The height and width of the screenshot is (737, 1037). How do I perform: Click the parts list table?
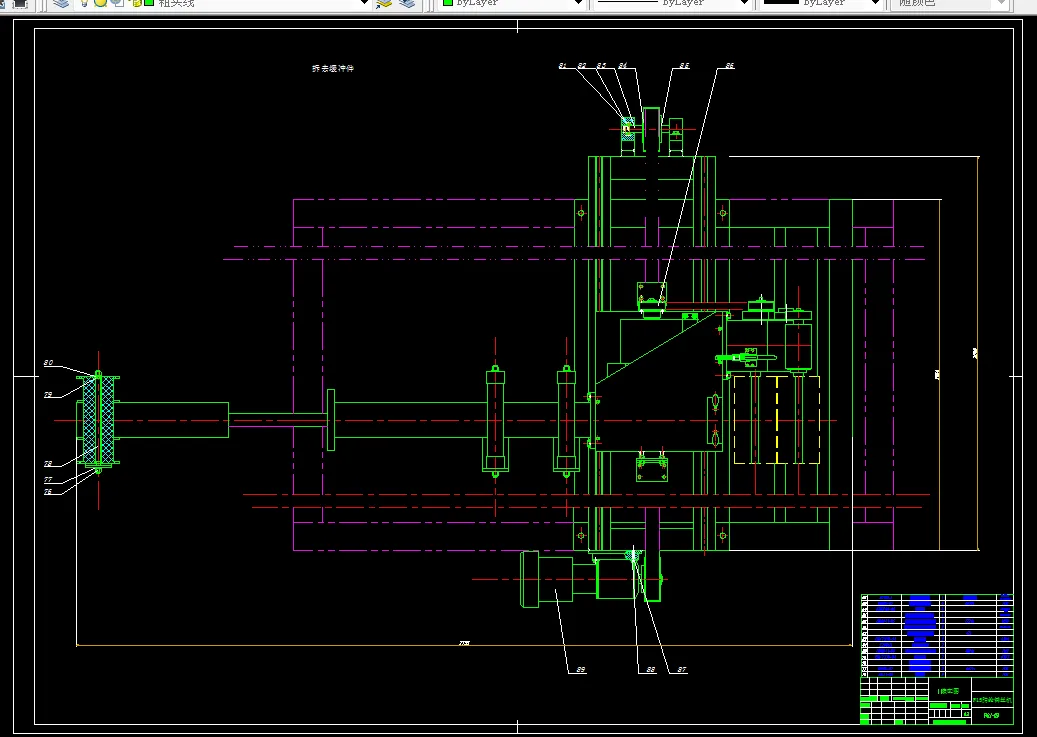(x=935, y=633)
